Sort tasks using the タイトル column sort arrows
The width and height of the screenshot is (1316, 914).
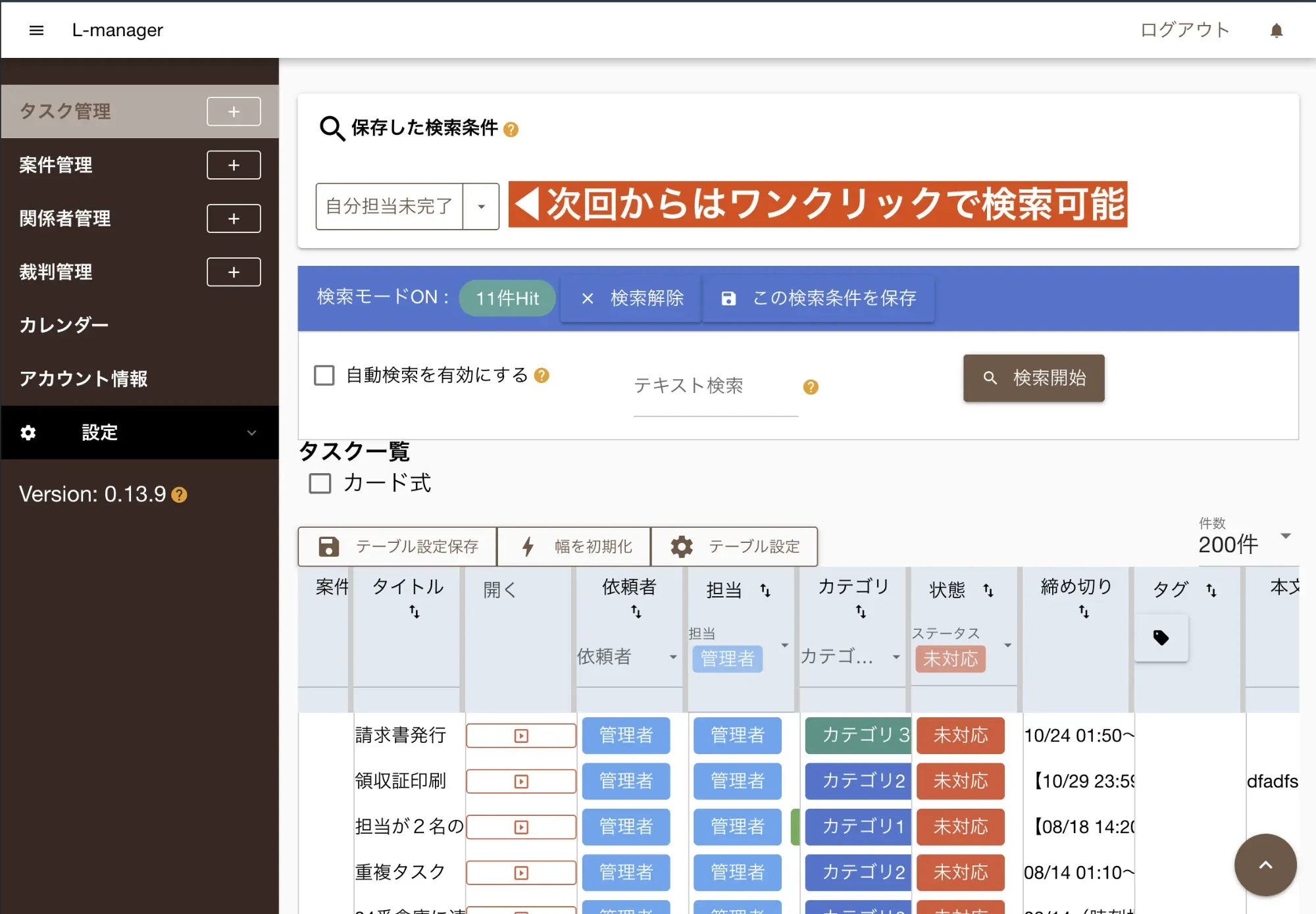pos(415,611)
